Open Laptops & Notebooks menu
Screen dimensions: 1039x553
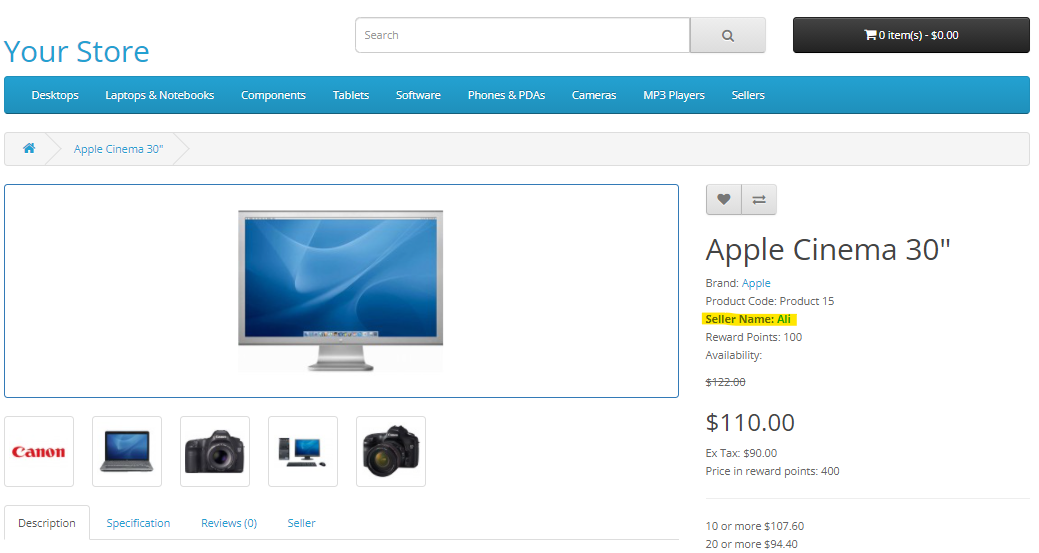coord(160,95)
